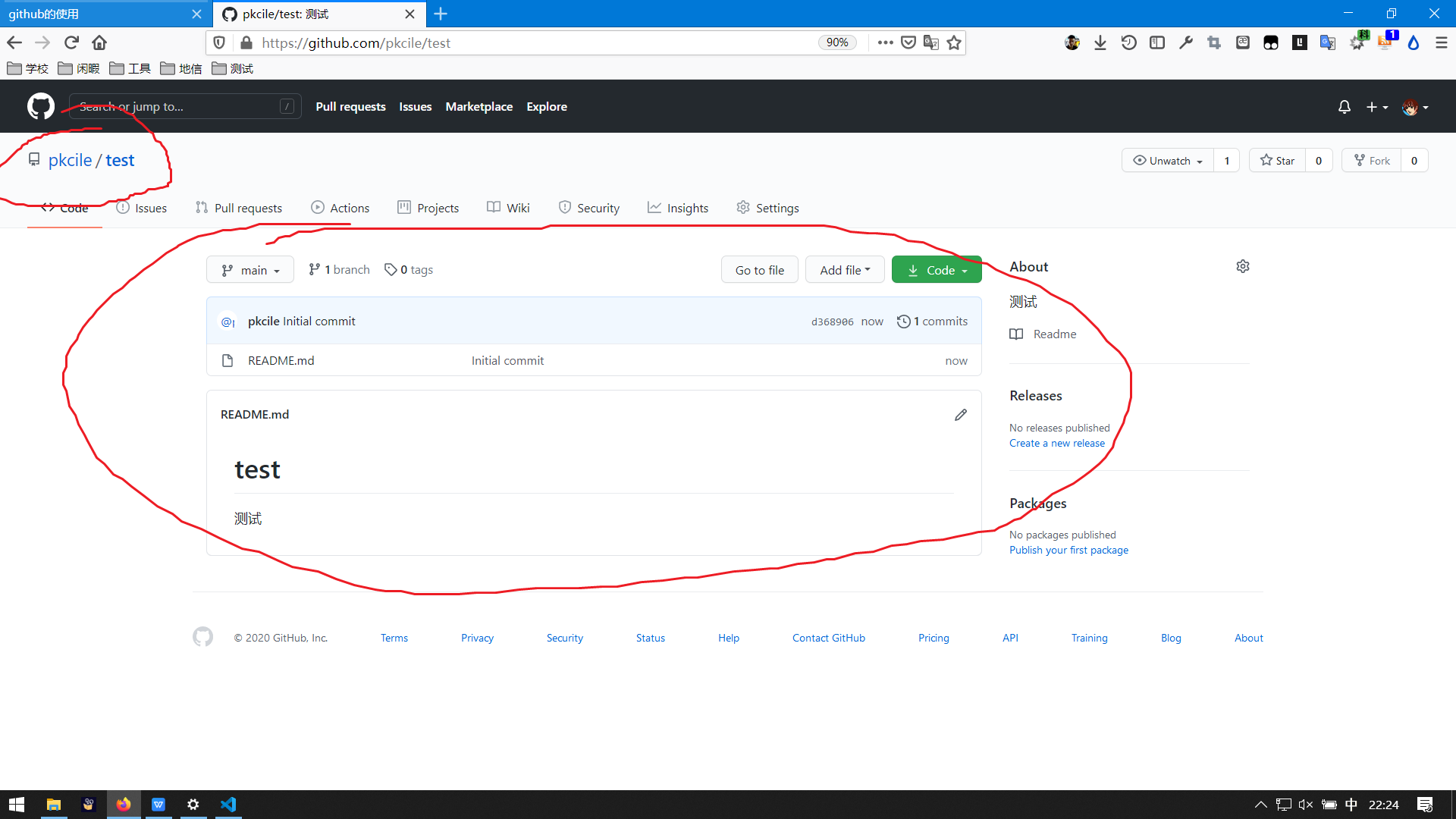Open the Contact GitHub footer link
1456x819 pixels.
pyautogui.click(x=829, y=638)
